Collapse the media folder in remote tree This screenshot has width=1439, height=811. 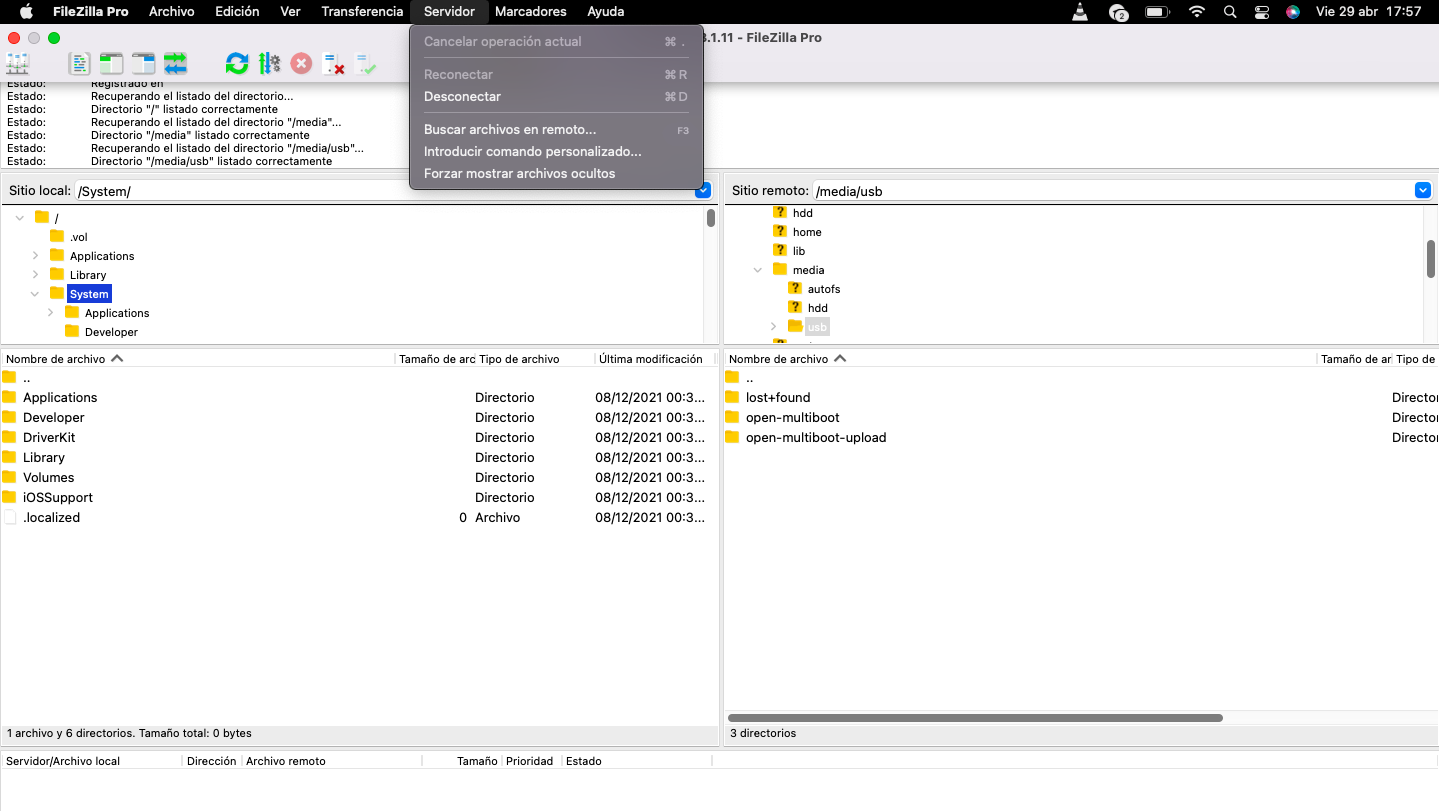pos(758,270)
